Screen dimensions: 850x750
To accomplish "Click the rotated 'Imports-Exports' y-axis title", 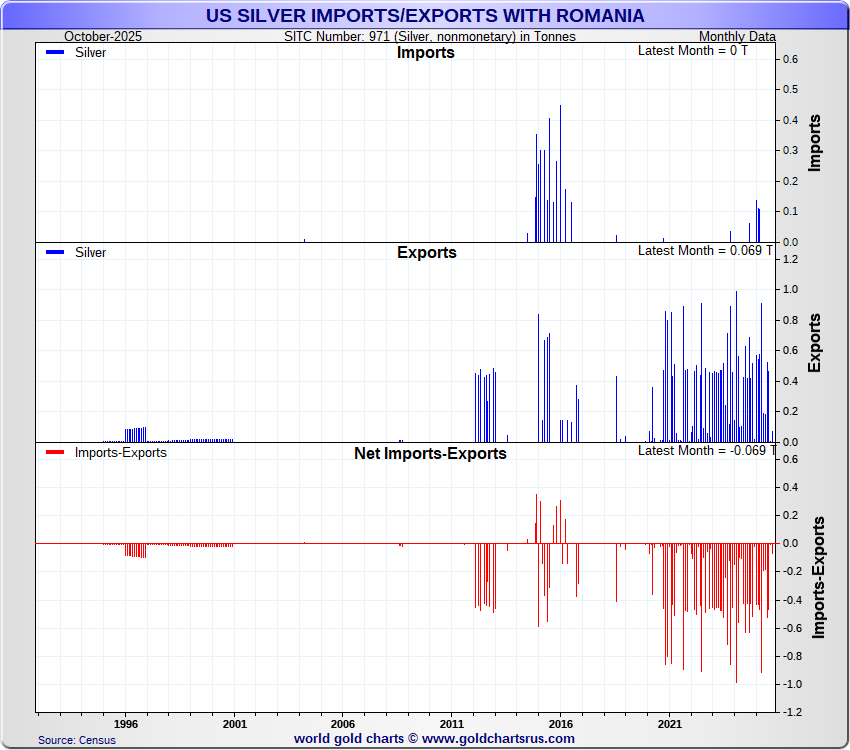I will 818,577.
